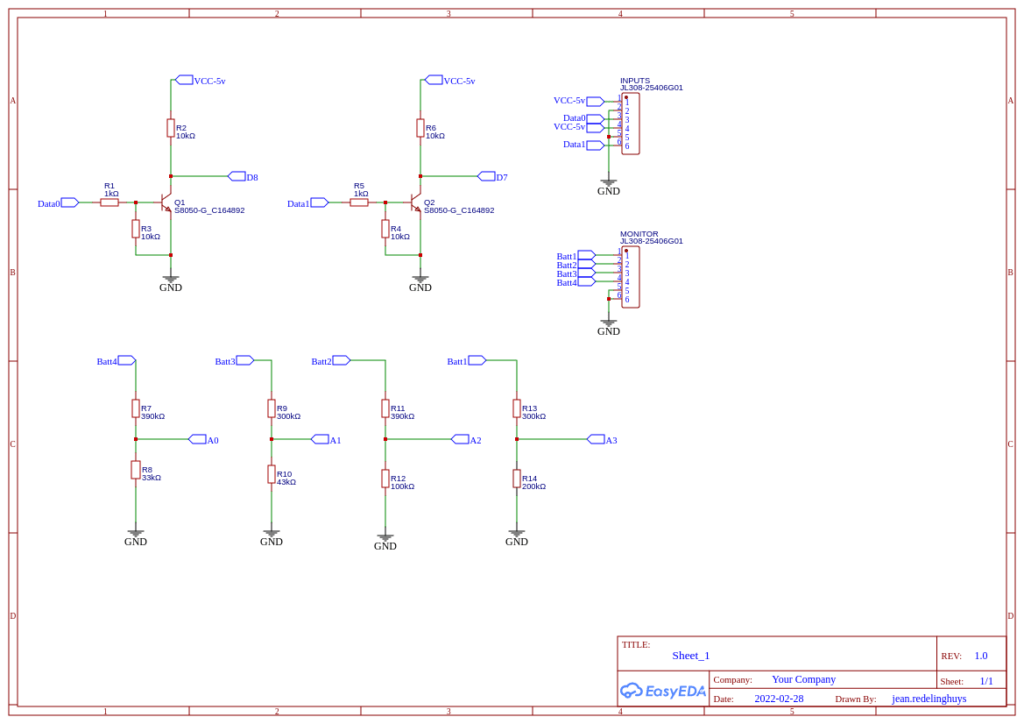The width and height of the screenshot is (1024, 724).
Task: Select the Q2 S8050 transistor symbol
Action: (418, 203)
